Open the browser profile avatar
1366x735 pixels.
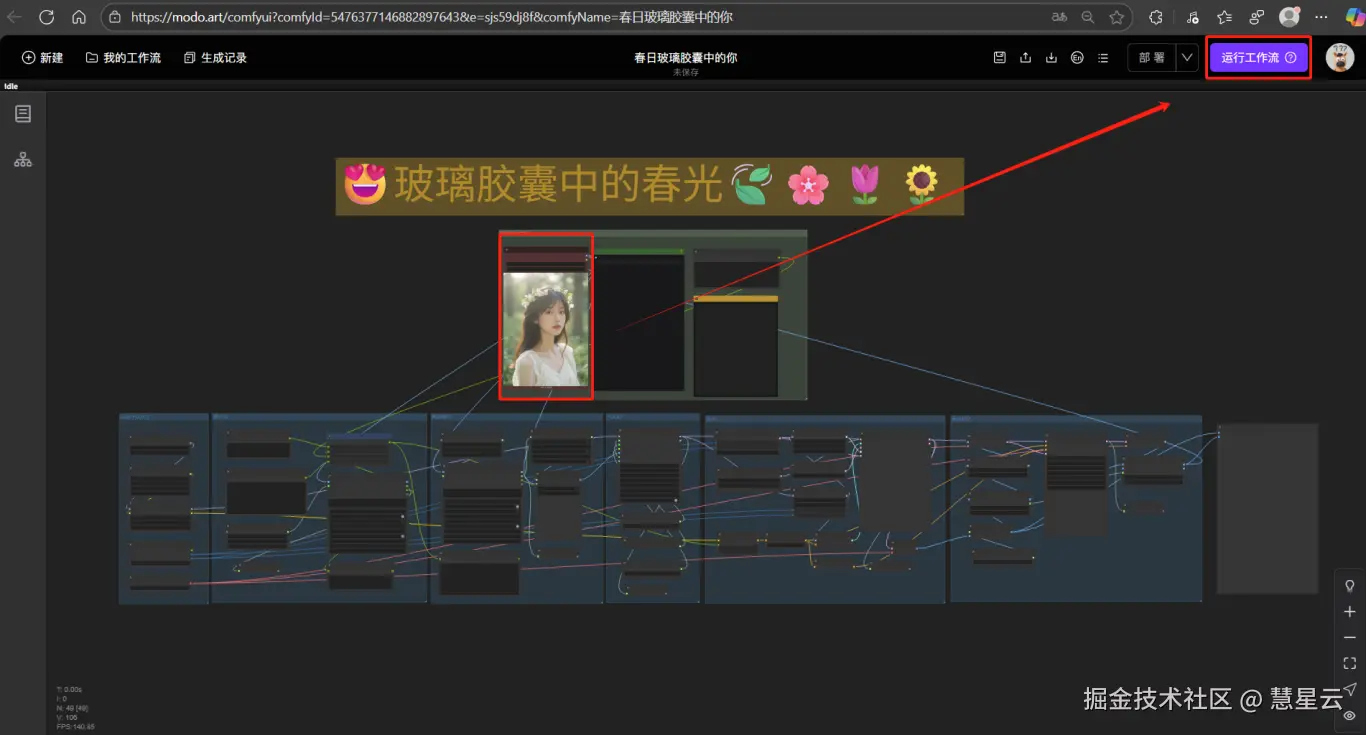pyautogui.click(x=1290, y=17)
